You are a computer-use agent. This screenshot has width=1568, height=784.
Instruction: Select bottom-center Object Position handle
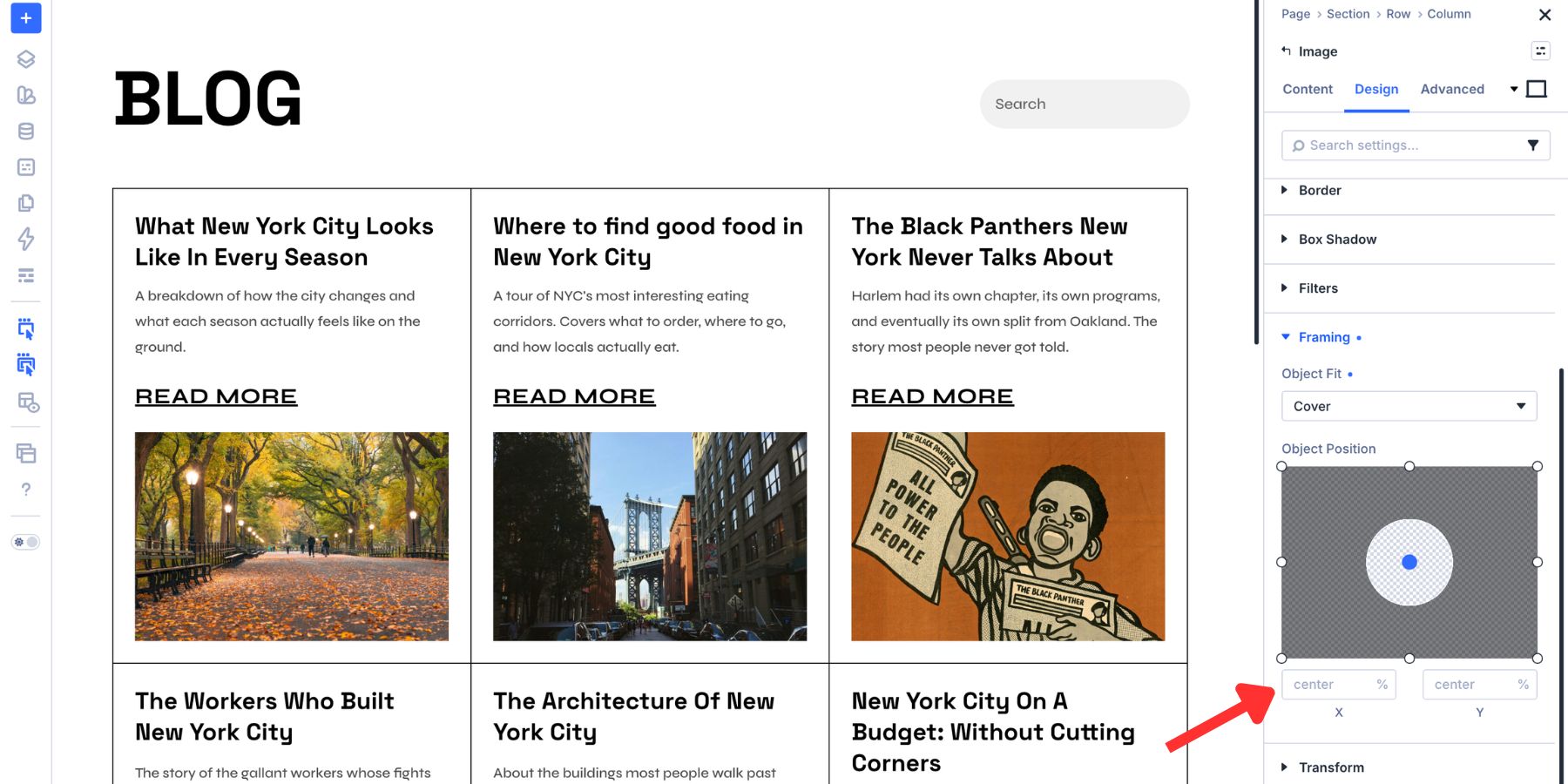coord(1409,659)
